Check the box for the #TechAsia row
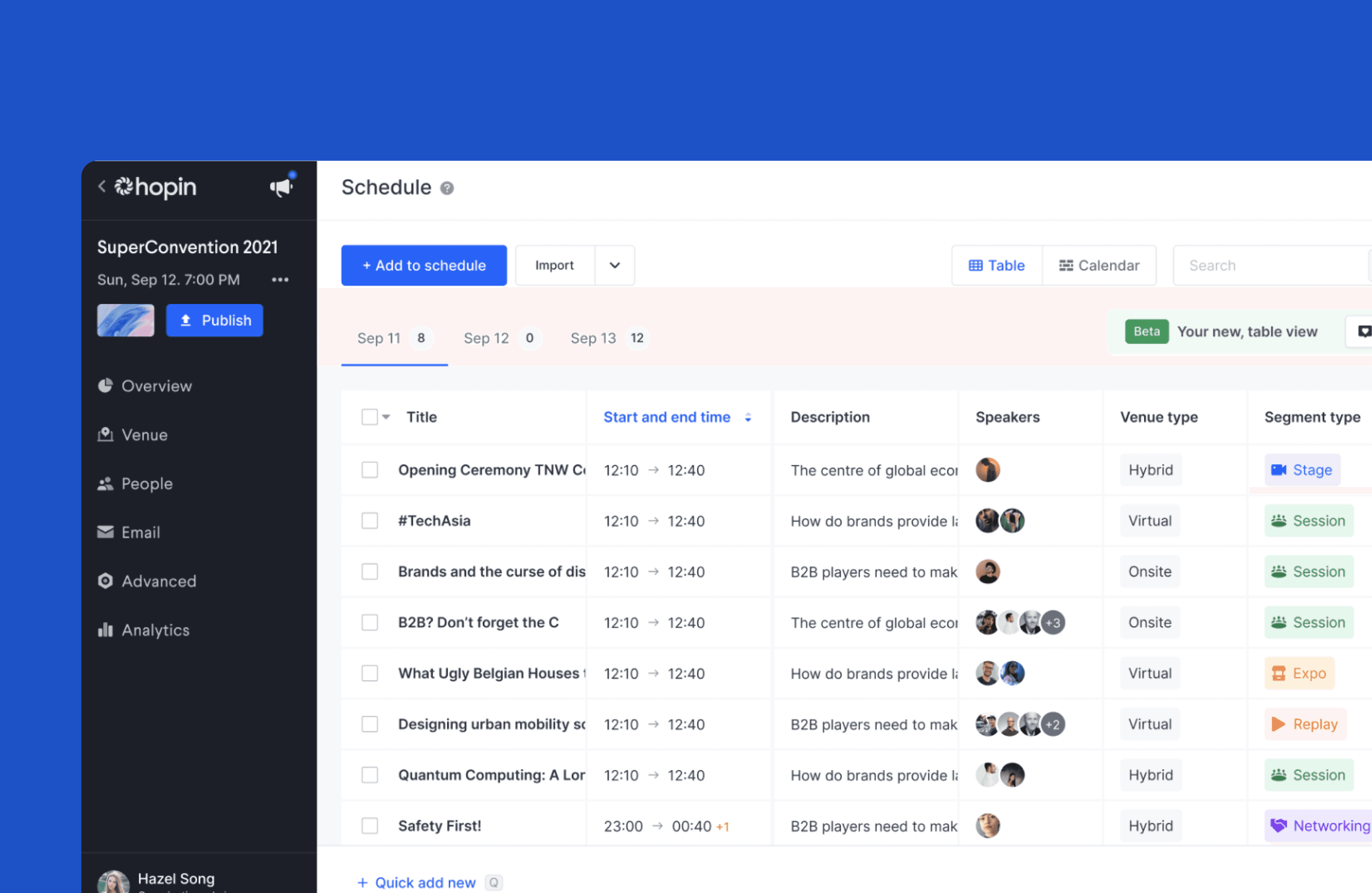 [x=369, y=521]
